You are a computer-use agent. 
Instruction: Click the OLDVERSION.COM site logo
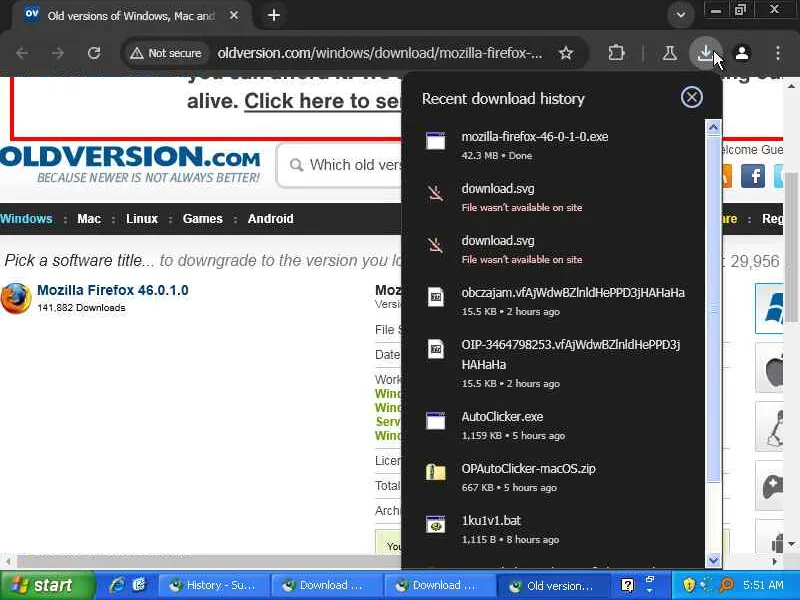(130, 163)
